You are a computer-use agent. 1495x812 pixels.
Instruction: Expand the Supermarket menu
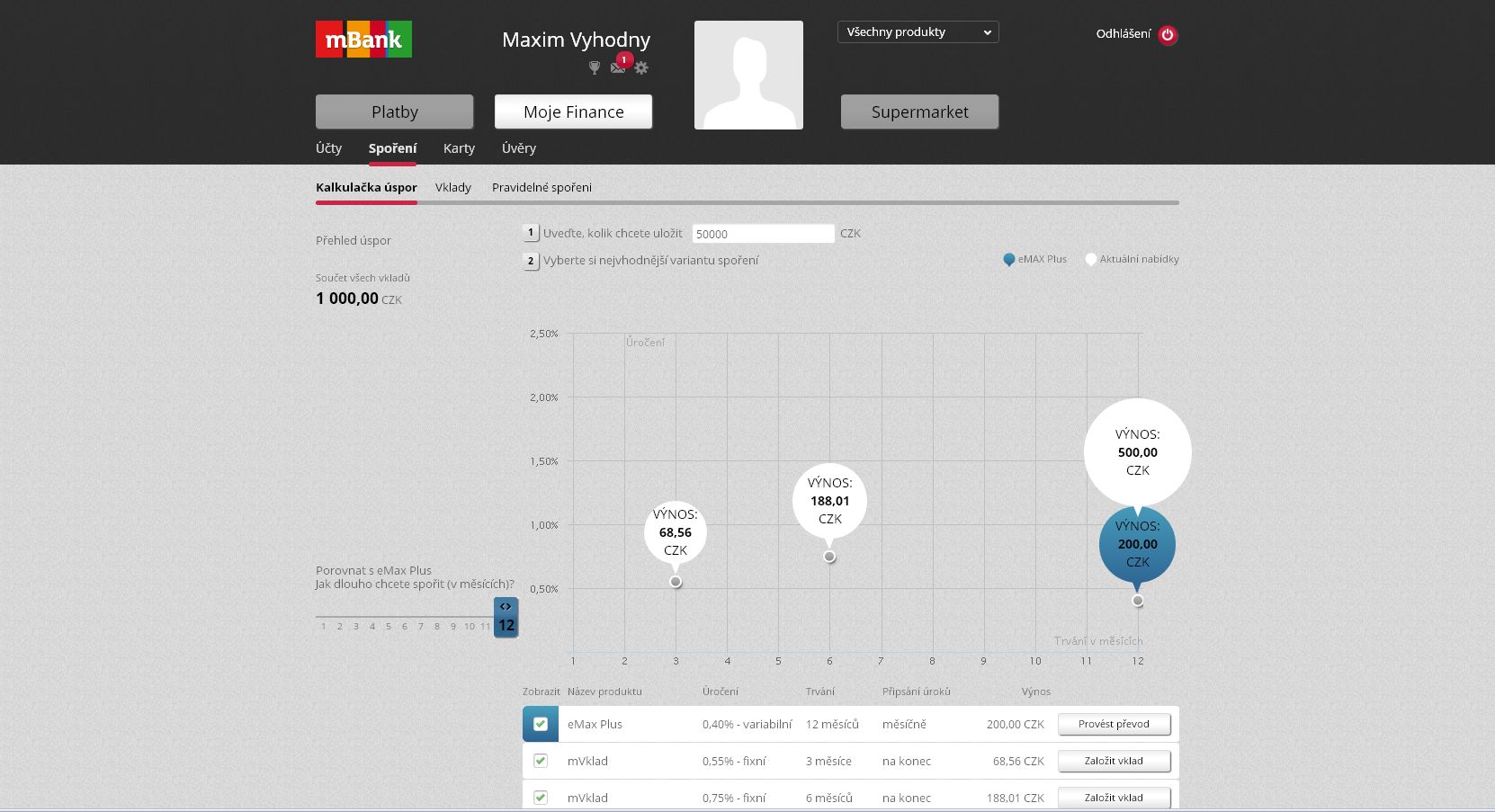919,112
